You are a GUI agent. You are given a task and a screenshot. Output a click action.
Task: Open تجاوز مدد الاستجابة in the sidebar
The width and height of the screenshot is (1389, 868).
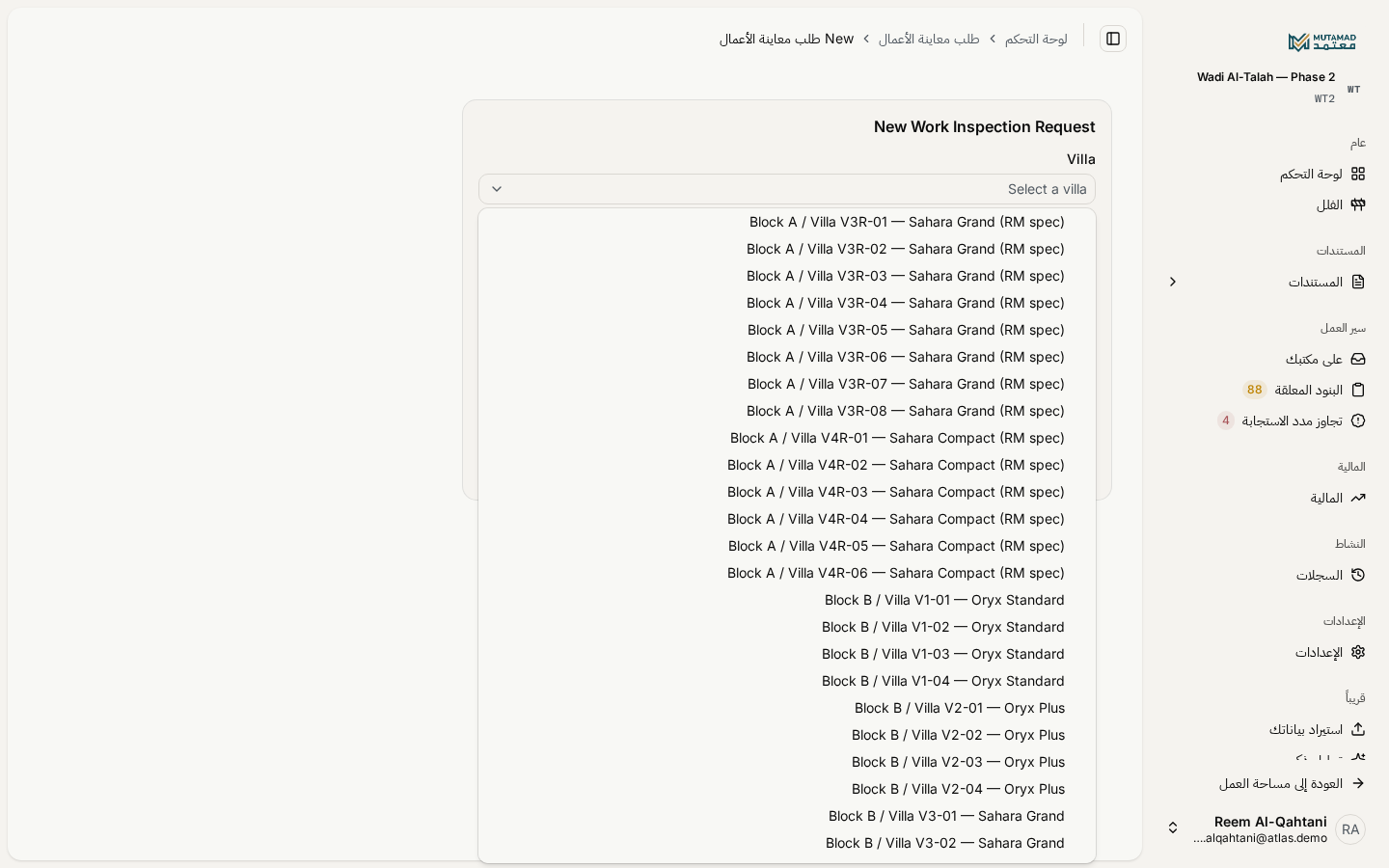coord(1266,420)
